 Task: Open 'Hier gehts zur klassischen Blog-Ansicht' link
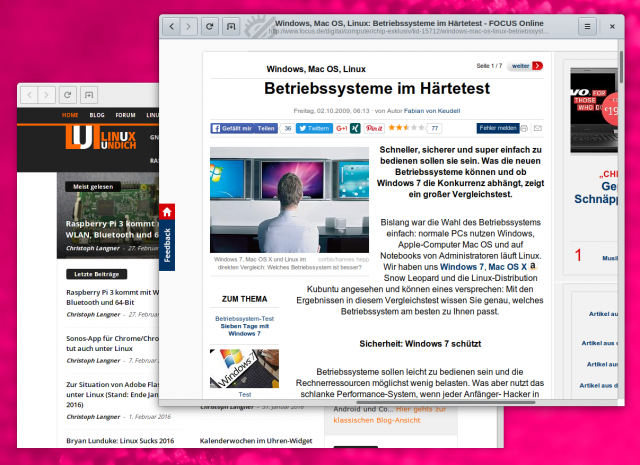tap(389, 414)
